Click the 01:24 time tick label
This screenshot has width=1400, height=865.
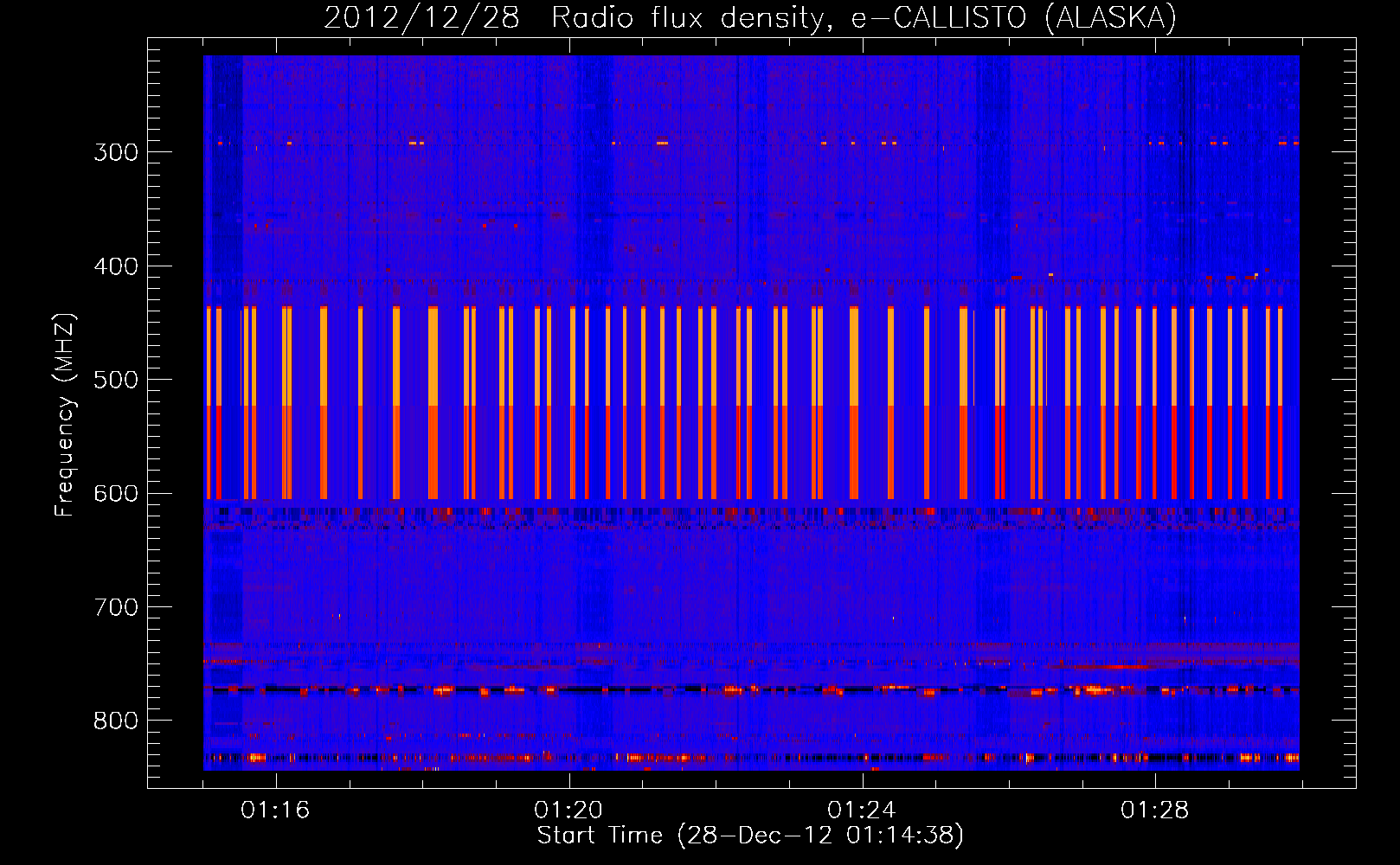(862, 811)
